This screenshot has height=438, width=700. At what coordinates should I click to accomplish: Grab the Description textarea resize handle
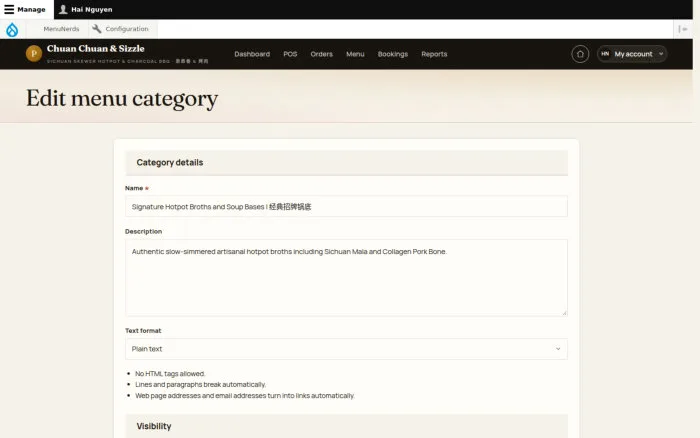click(564, 313)
